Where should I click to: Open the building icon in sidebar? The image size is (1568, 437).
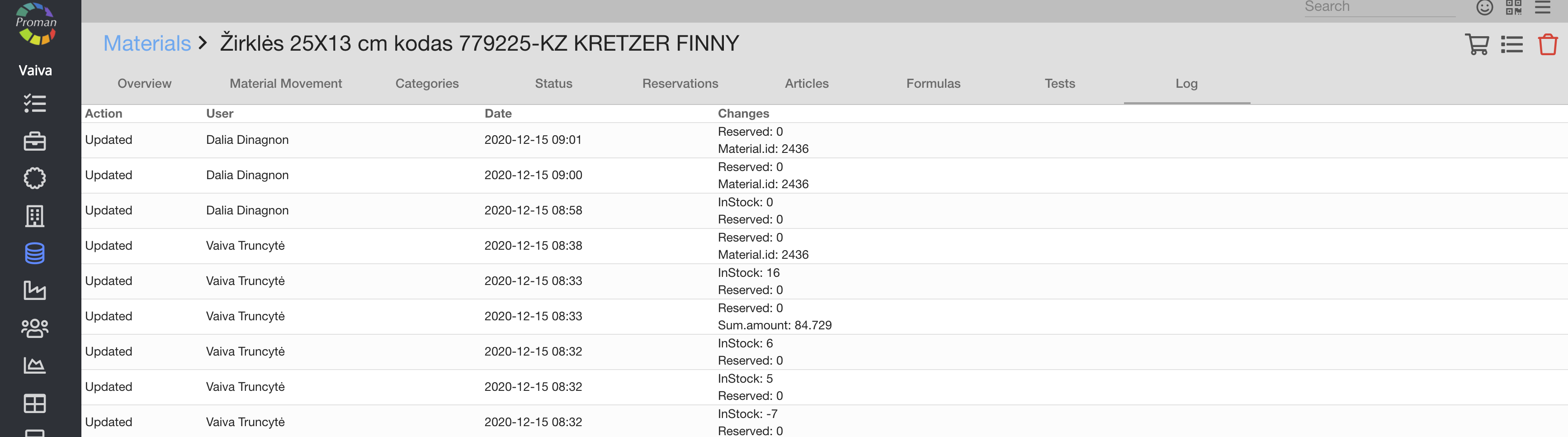click(x=35, y=216)
